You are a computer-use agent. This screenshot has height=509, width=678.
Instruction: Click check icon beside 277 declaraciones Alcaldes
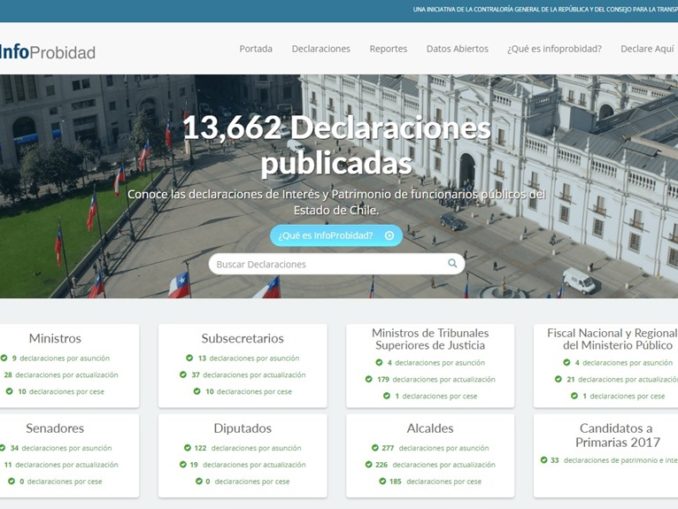click(375, 448)
